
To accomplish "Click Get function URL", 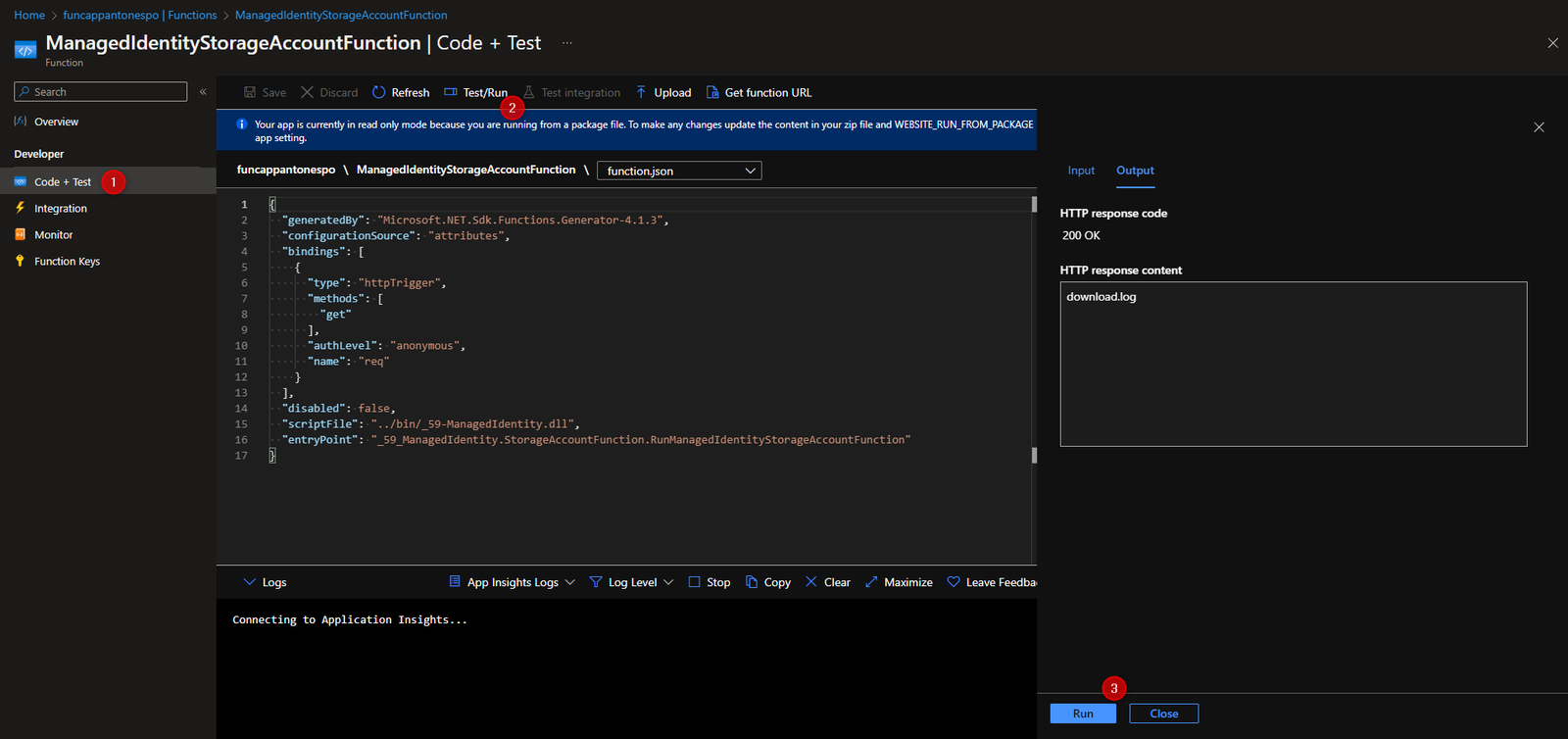I will click(759, 92).
